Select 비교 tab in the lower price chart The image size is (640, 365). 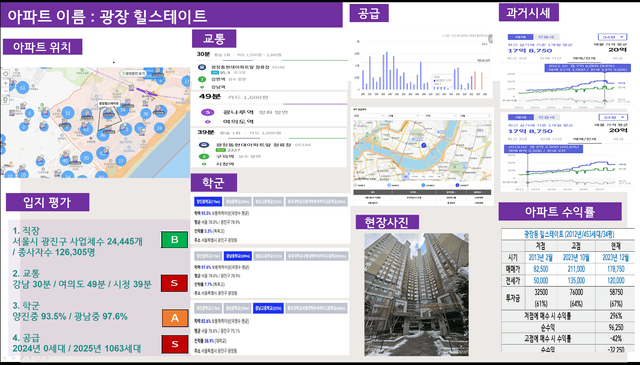[618, 139]
